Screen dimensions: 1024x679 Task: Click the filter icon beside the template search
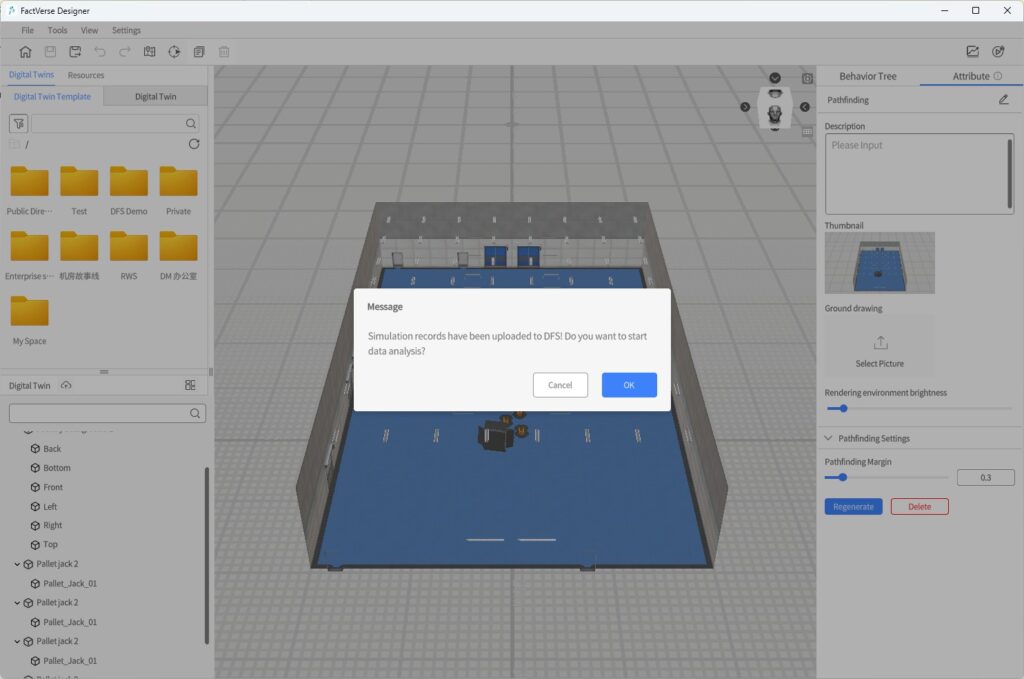(x=17, y=123)
